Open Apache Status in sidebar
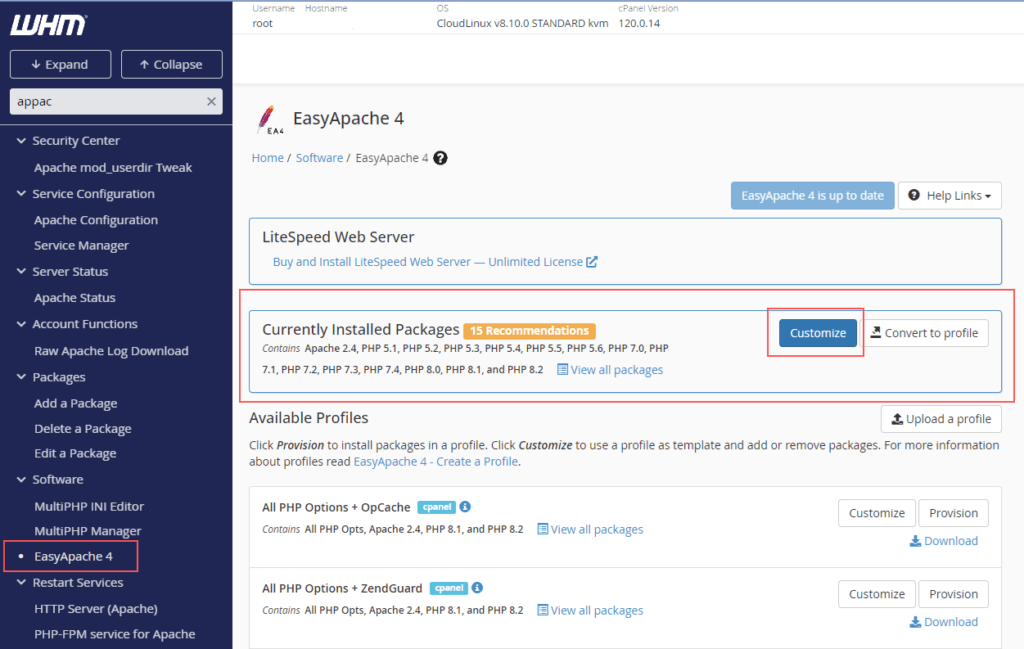Viewport: 1024px width, 649px height. tap(74, 298)
